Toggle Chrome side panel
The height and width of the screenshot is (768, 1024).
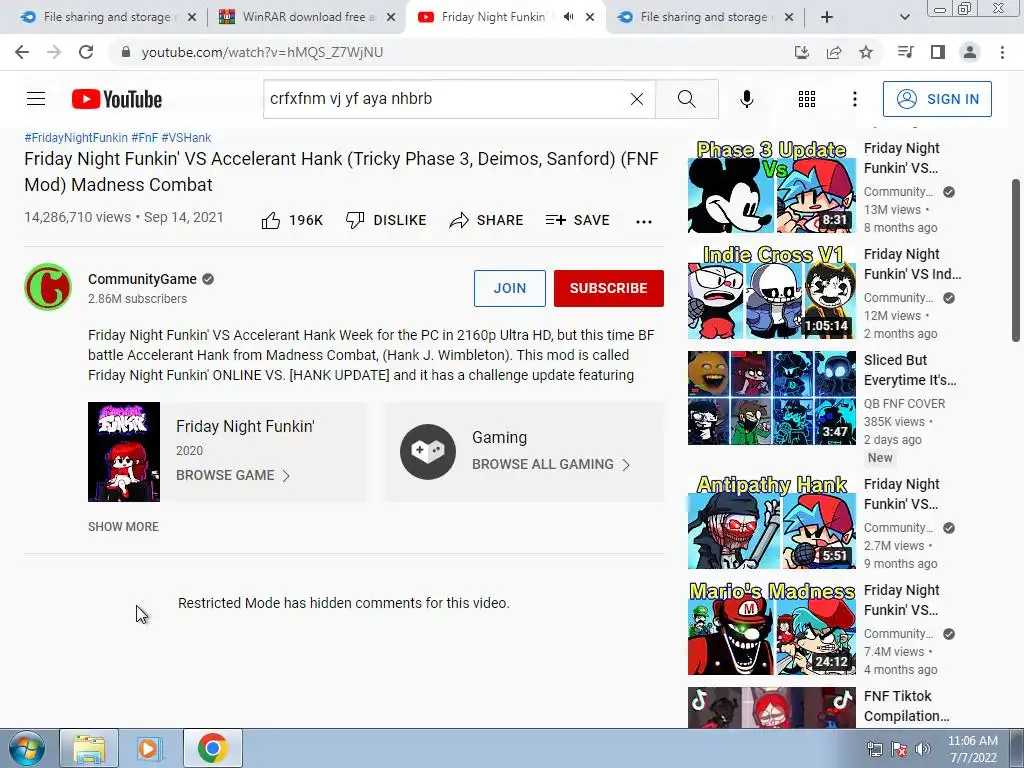coord(938,52)
